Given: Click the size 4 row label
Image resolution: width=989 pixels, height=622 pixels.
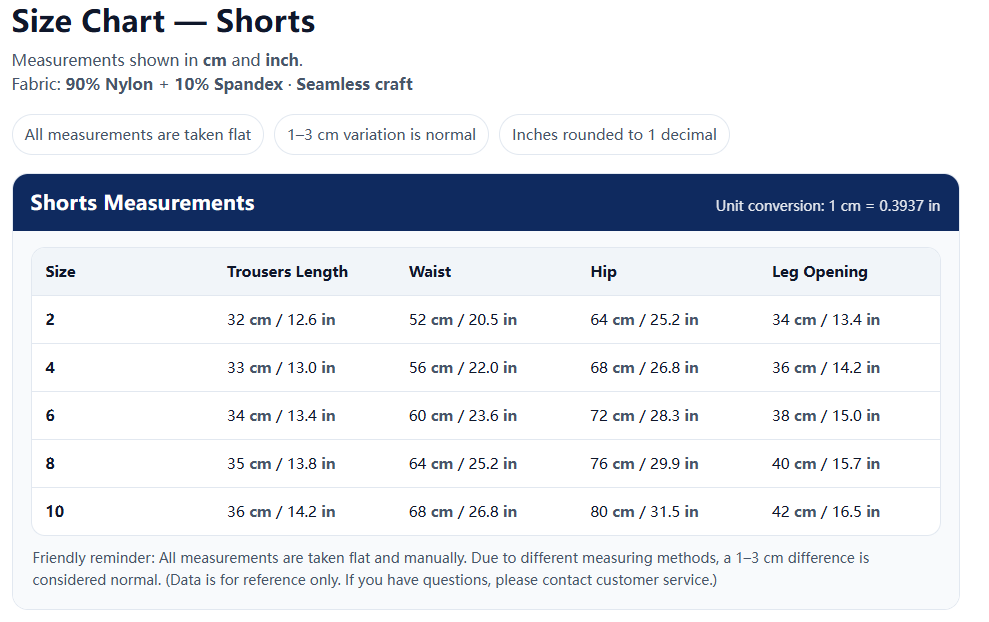Looking at the screenshot, I should click(50, 368).
